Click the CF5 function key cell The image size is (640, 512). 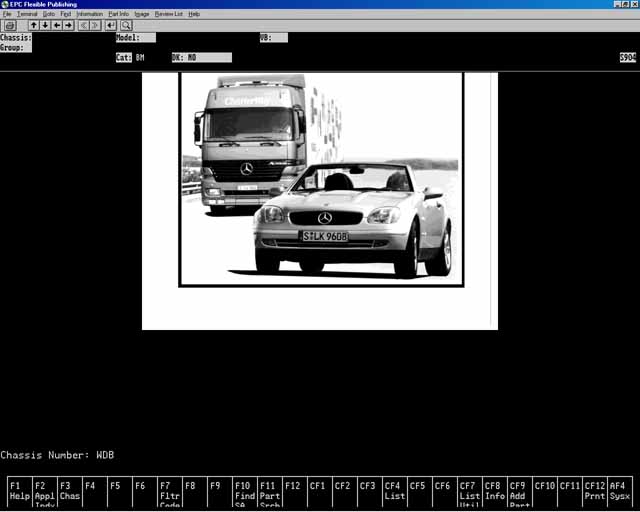click(420, 492)
